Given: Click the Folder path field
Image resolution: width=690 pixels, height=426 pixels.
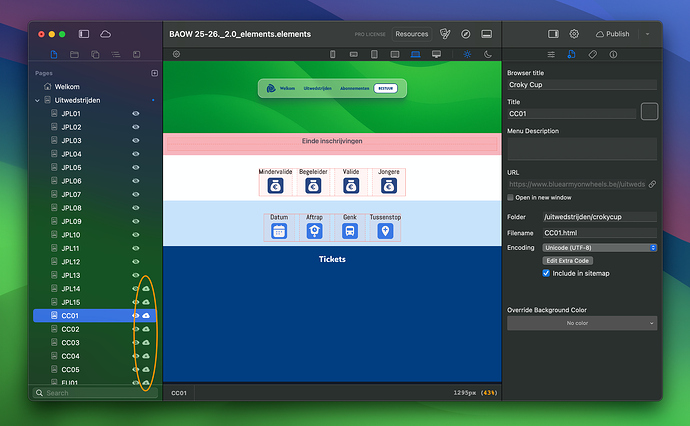Looking at the screenshot, I should pos(599,217).
